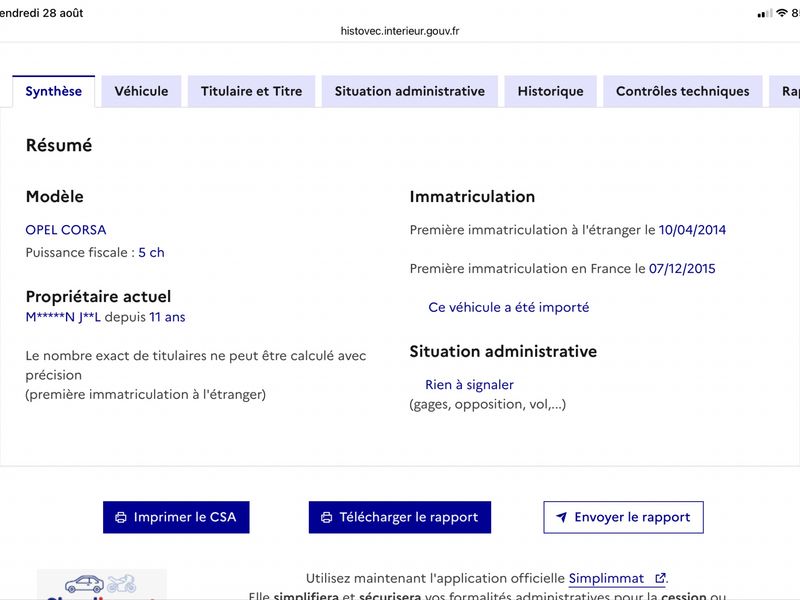
Task: Click the Envoyer le rapport button
Action: (623, 517)
